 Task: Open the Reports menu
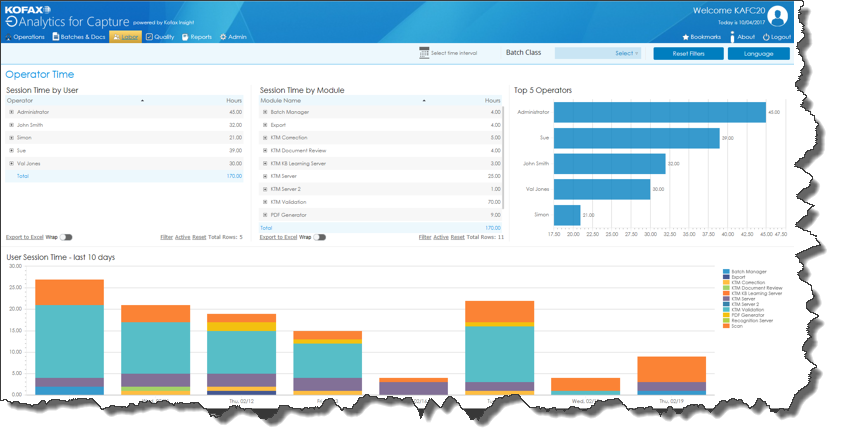click(201, 37)
